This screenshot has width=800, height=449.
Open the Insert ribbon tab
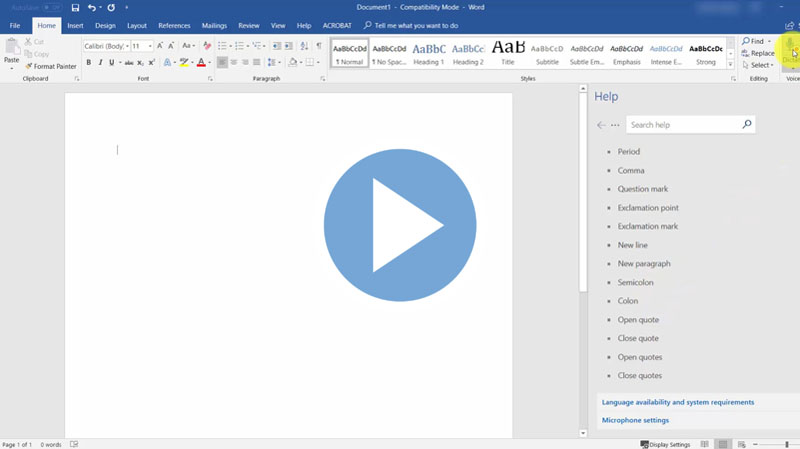click(75, 25)
